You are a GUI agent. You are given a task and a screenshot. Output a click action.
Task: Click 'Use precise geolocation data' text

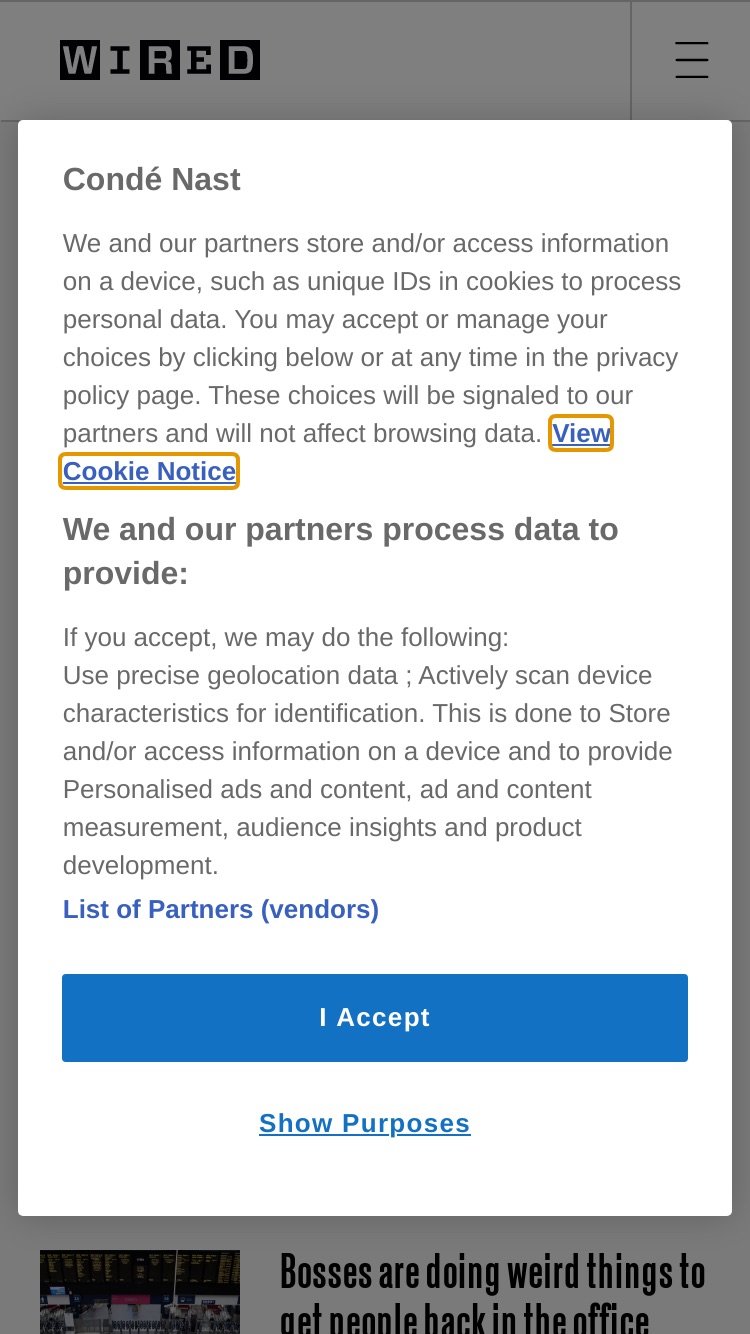click(x=230, y=675)
